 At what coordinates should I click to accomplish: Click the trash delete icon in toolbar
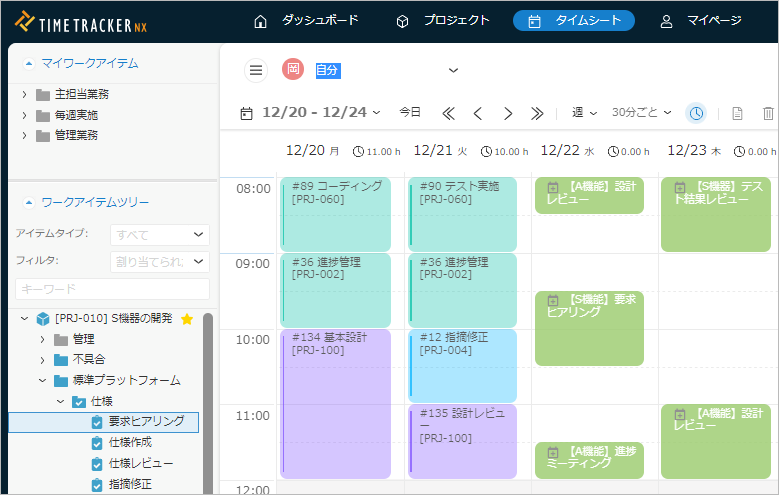(768, 113)
